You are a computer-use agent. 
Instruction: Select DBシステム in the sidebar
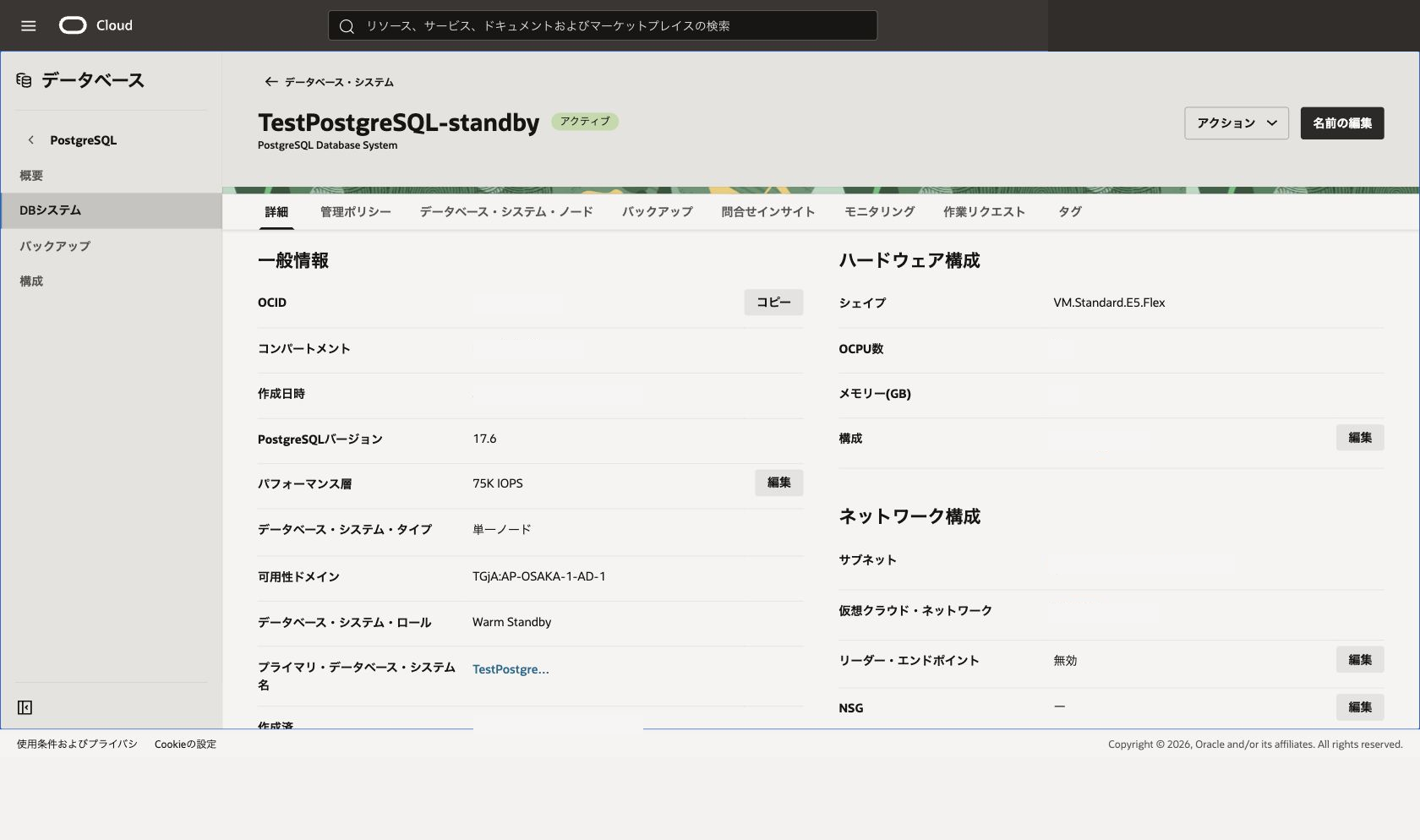[111, 210]
